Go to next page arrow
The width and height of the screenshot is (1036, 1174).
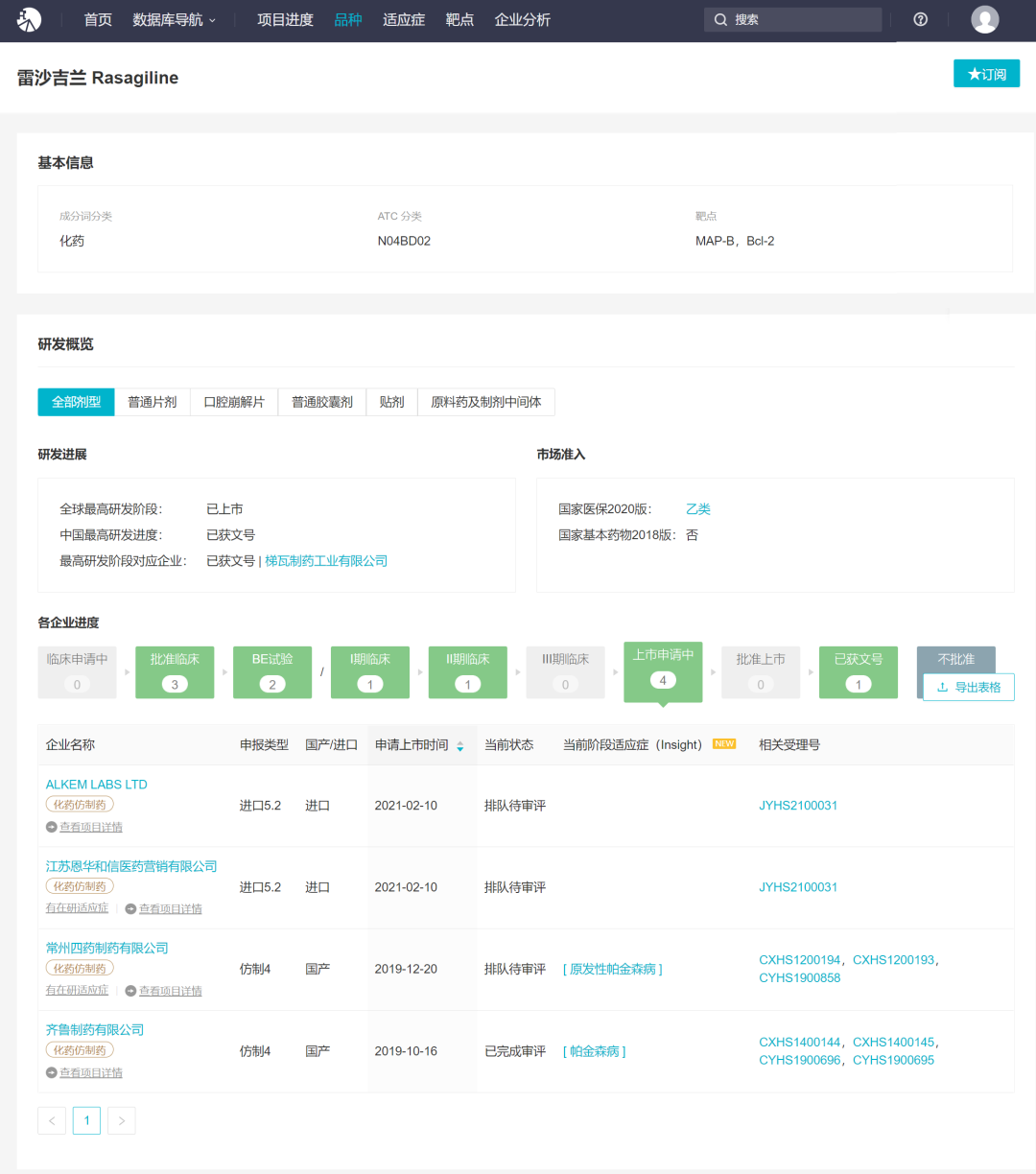121,1120
